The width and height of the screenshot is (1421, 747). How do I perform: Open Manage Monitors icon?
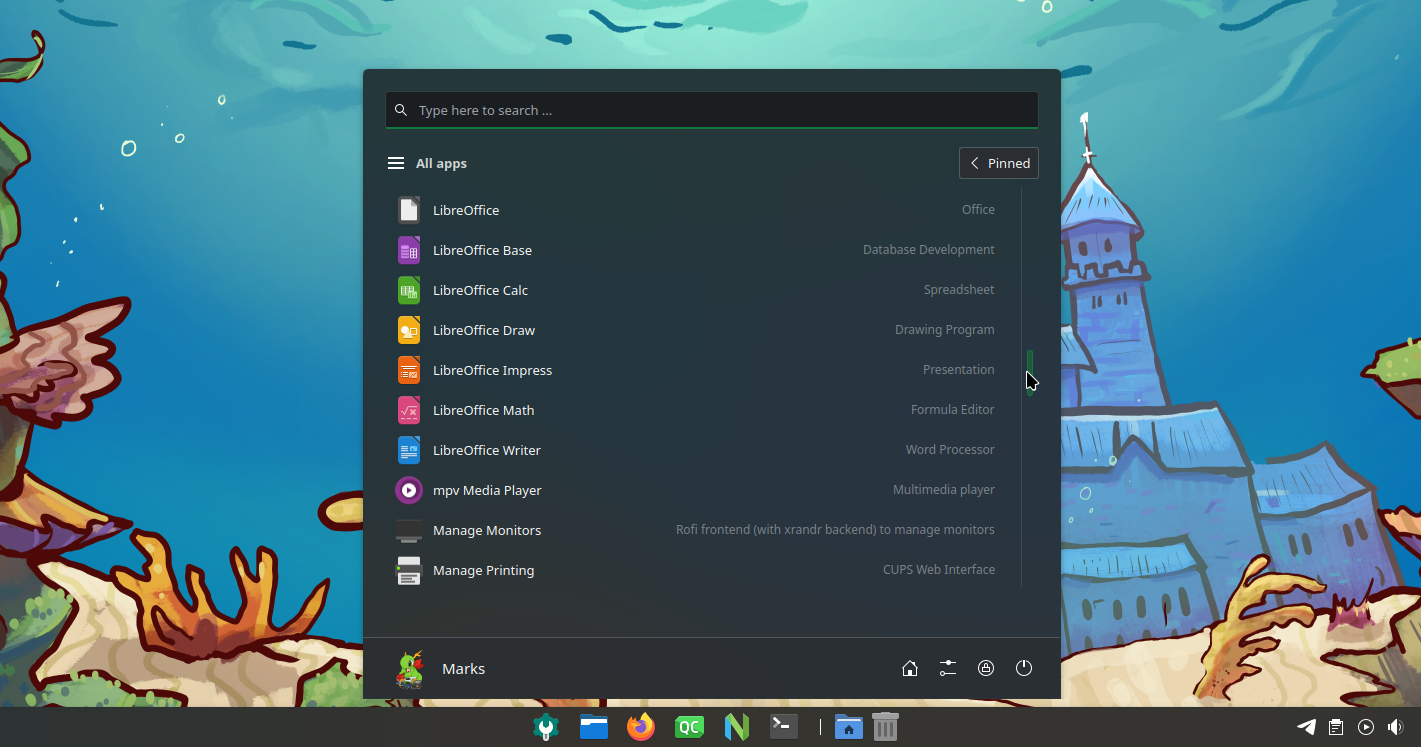(x=408, y=530)
